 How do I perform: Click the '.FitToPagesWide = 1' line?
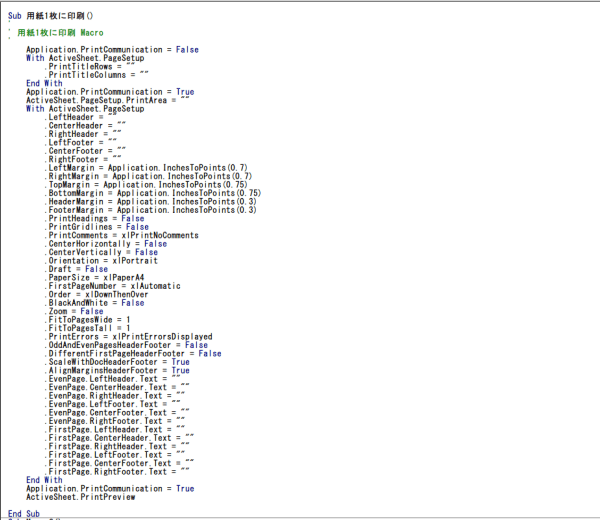pyautogui.click(x=88, y=319)
